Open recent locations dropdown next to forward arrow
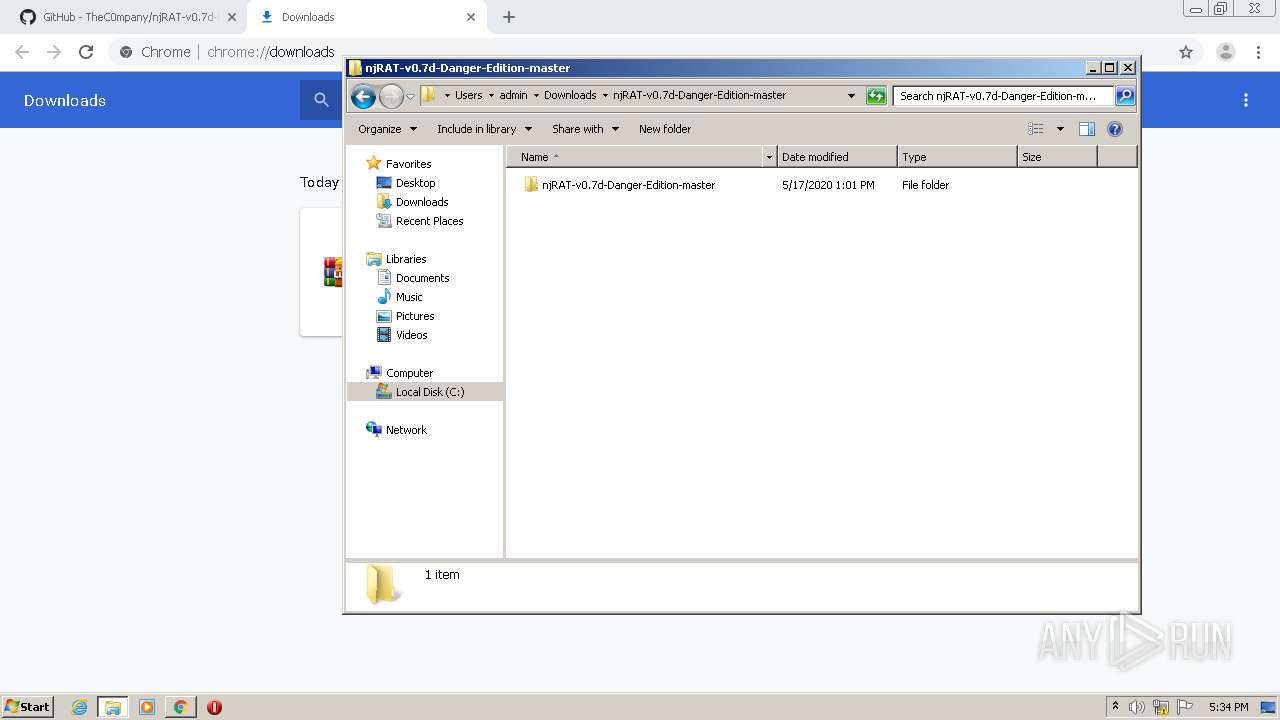 [x=410, y=97]
